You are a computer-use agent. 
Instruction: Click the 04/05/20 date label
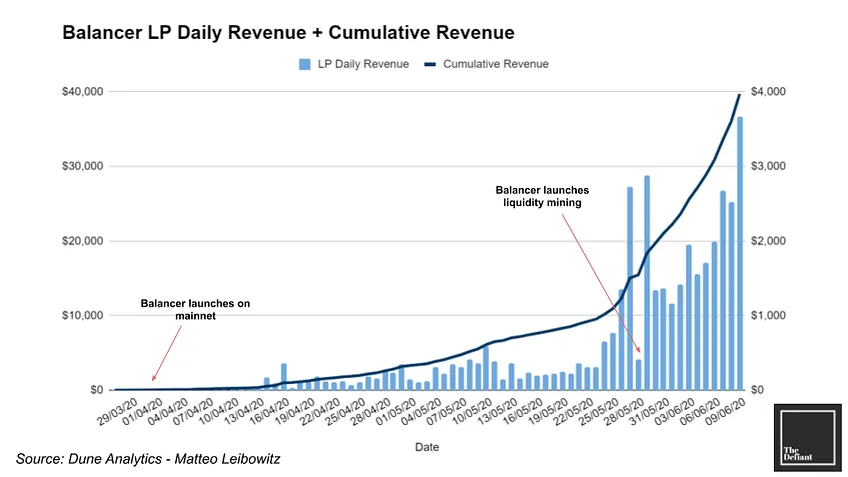pos(422,412)
